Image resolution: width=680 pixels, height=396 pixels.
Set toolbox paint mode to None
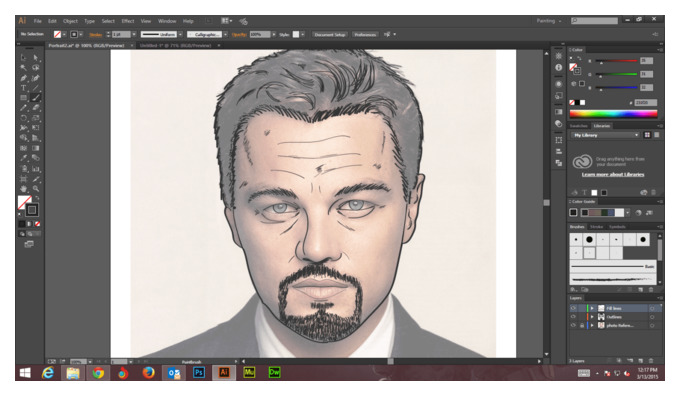tap(38, 224)
